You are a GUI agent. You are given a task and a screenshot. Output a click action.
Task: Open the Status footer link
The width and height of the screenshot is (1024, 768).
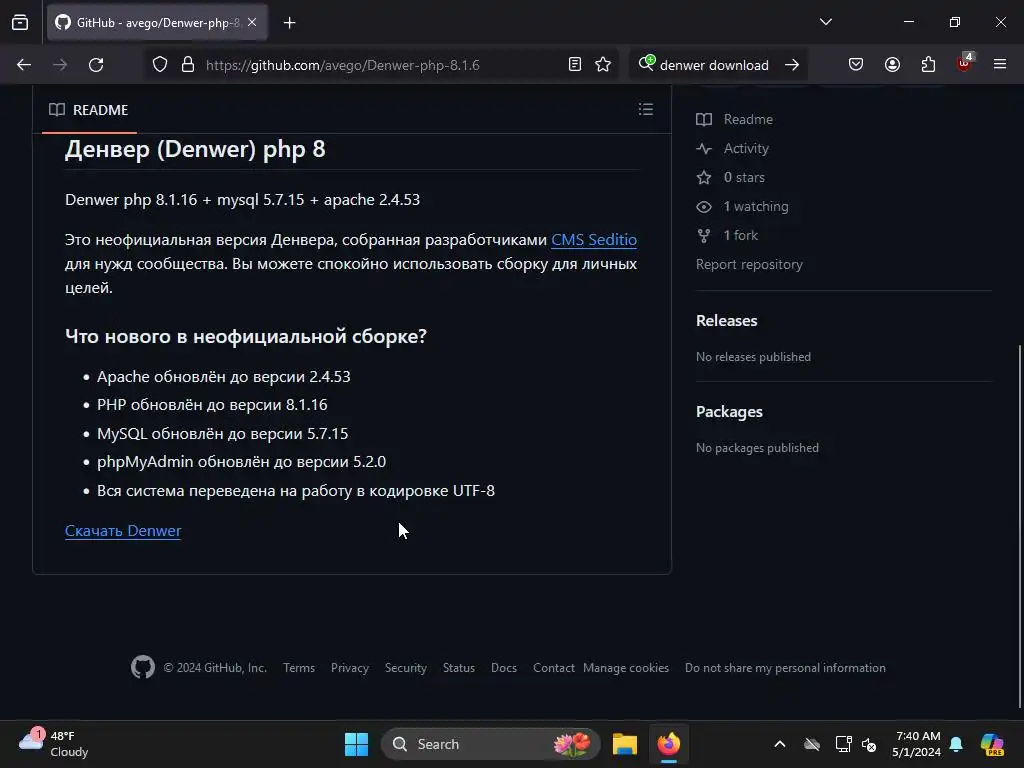click(x=458, y=667)
